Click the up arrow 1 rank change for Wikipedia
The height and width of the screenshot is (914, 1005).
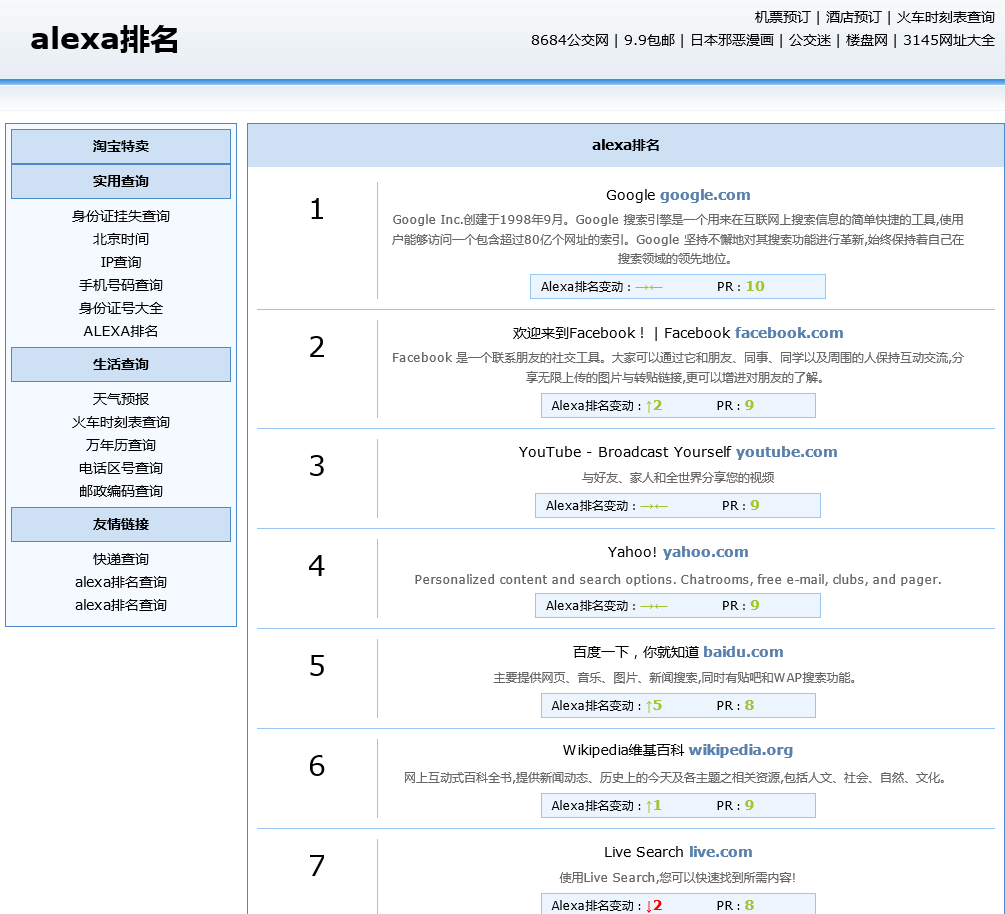[654, 806]
